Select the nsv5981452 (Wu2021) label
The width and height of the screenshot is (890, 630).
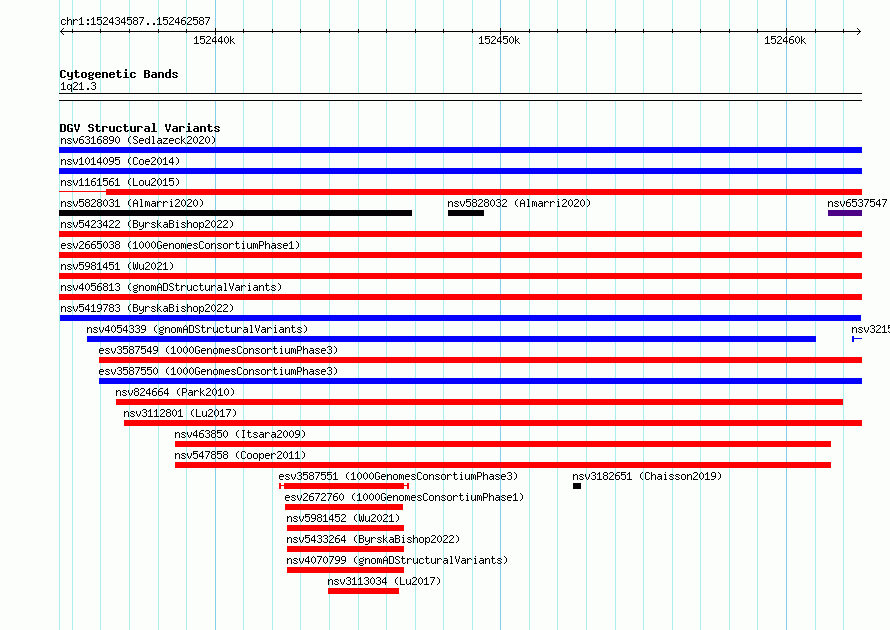[x=343, y=518]
